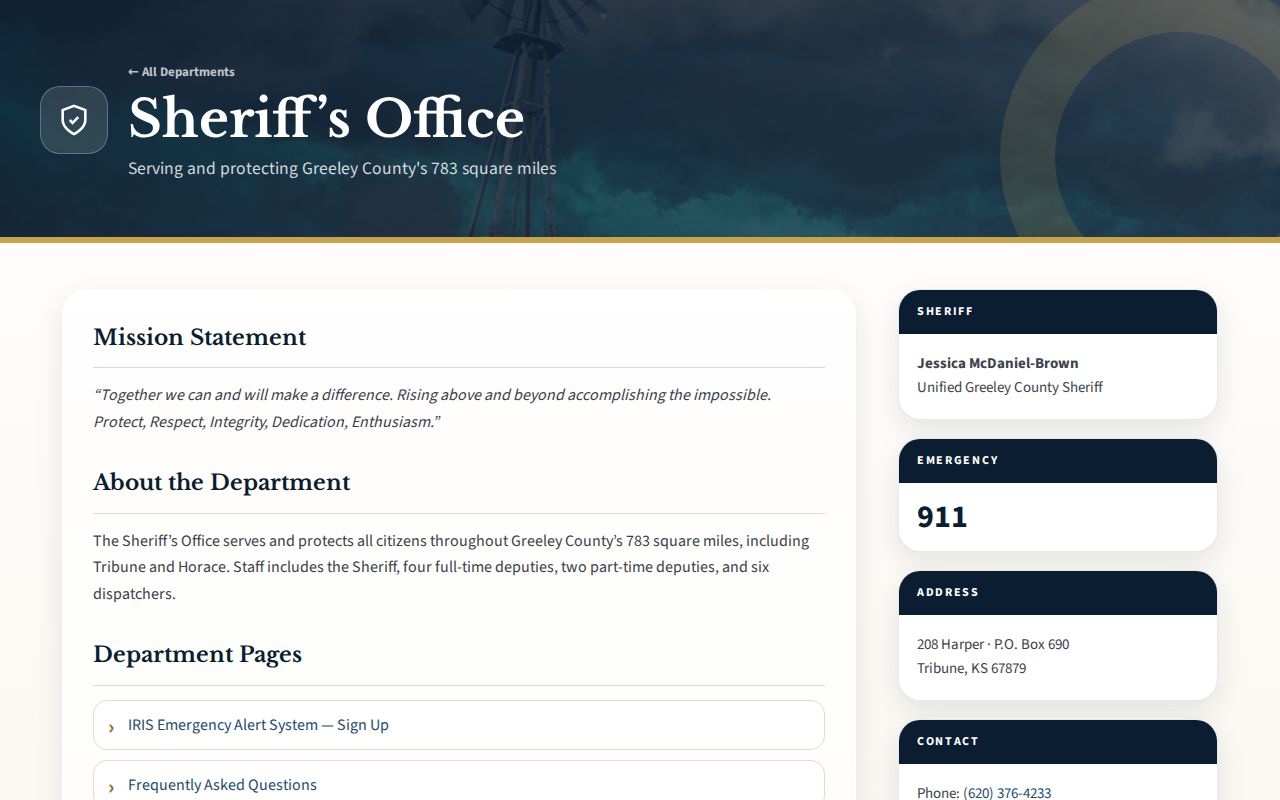Click the shield badge icon beside Sheriff's Office
Screen dimensions: 1280x800
click(x=74, y=120)
